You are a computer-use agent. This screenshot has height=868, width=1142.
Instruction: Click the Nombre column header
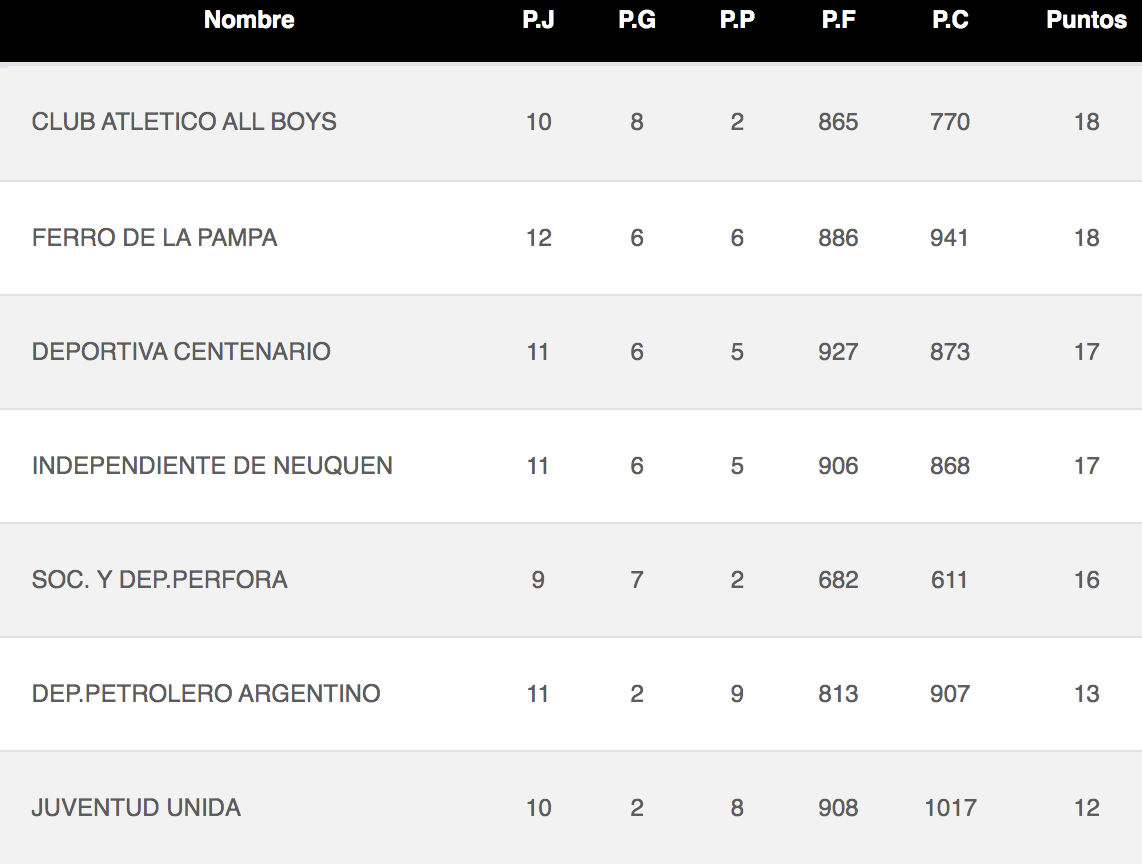point(249,20)
